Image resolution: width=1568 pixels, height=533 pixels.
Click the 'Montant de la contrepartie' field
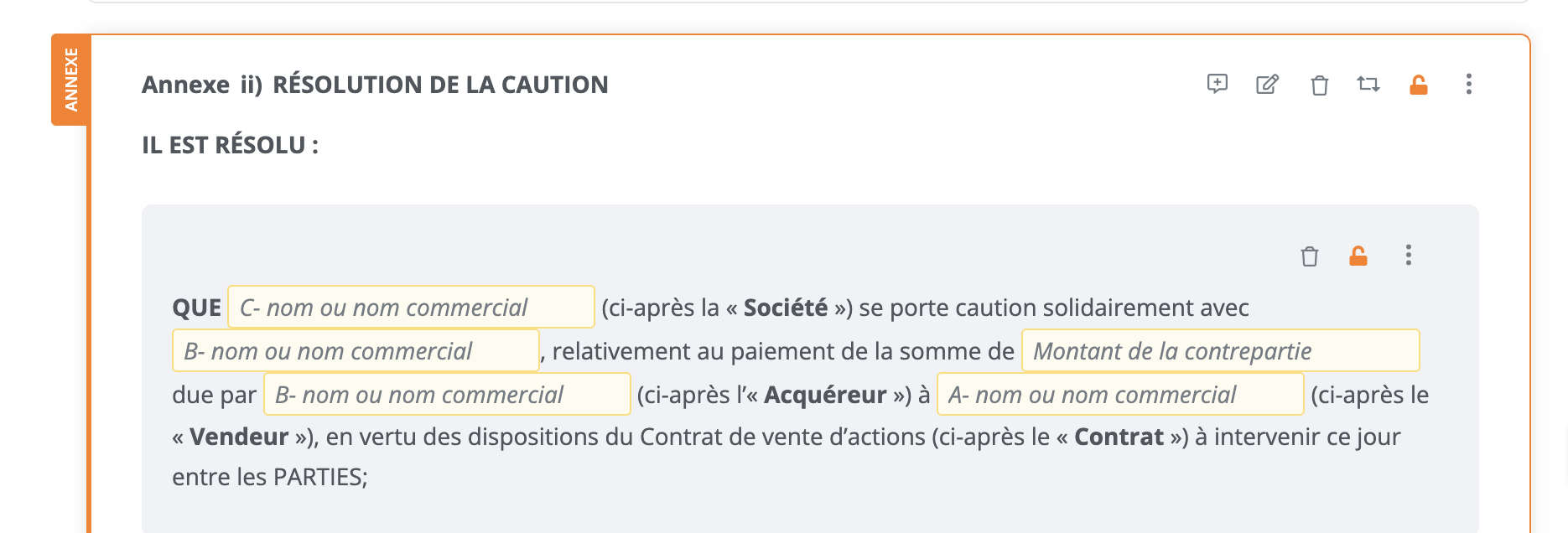(1220, 351)
